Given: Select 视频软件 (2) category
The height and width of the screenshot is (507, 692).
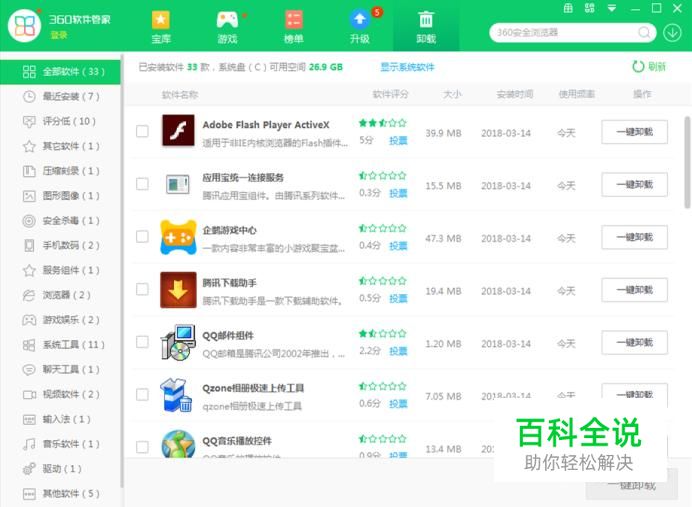Looking at the screenshot, I should pyautogui.click(x=60, y=394).
